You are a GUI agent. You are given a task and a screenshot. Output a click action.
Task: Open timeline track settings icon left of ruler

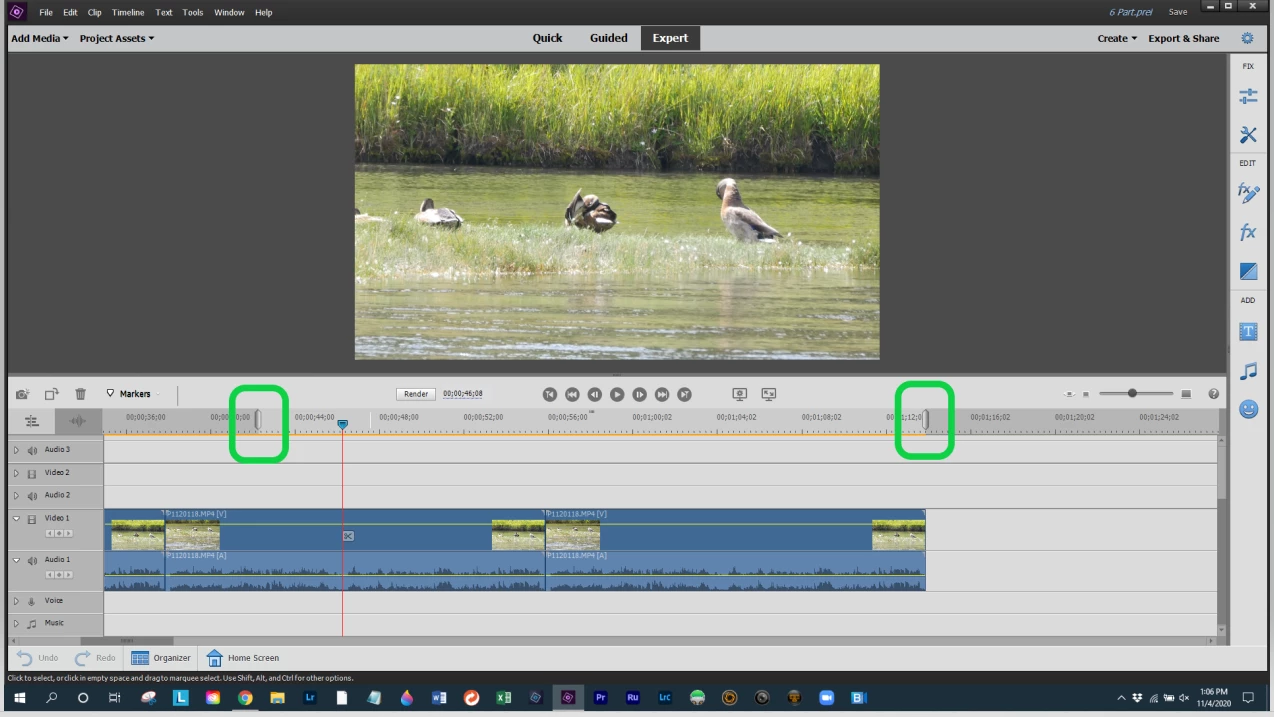[x=32, y=421]
